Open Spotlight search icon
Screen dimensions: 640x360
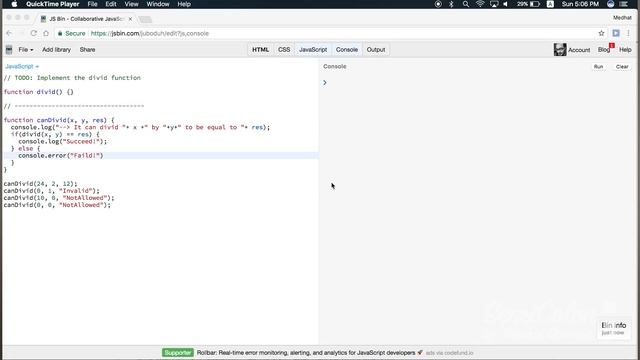(x=466, y=4)
